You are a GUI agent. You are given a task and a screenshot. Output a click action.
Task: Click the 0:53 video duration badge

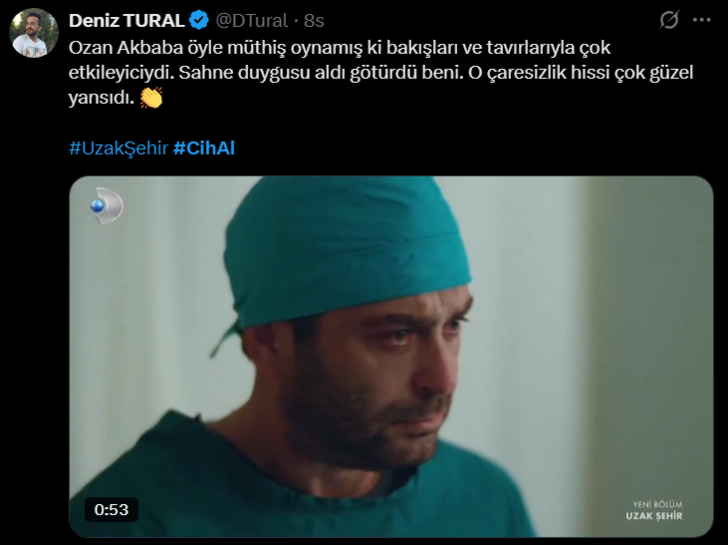coord(111,510)
